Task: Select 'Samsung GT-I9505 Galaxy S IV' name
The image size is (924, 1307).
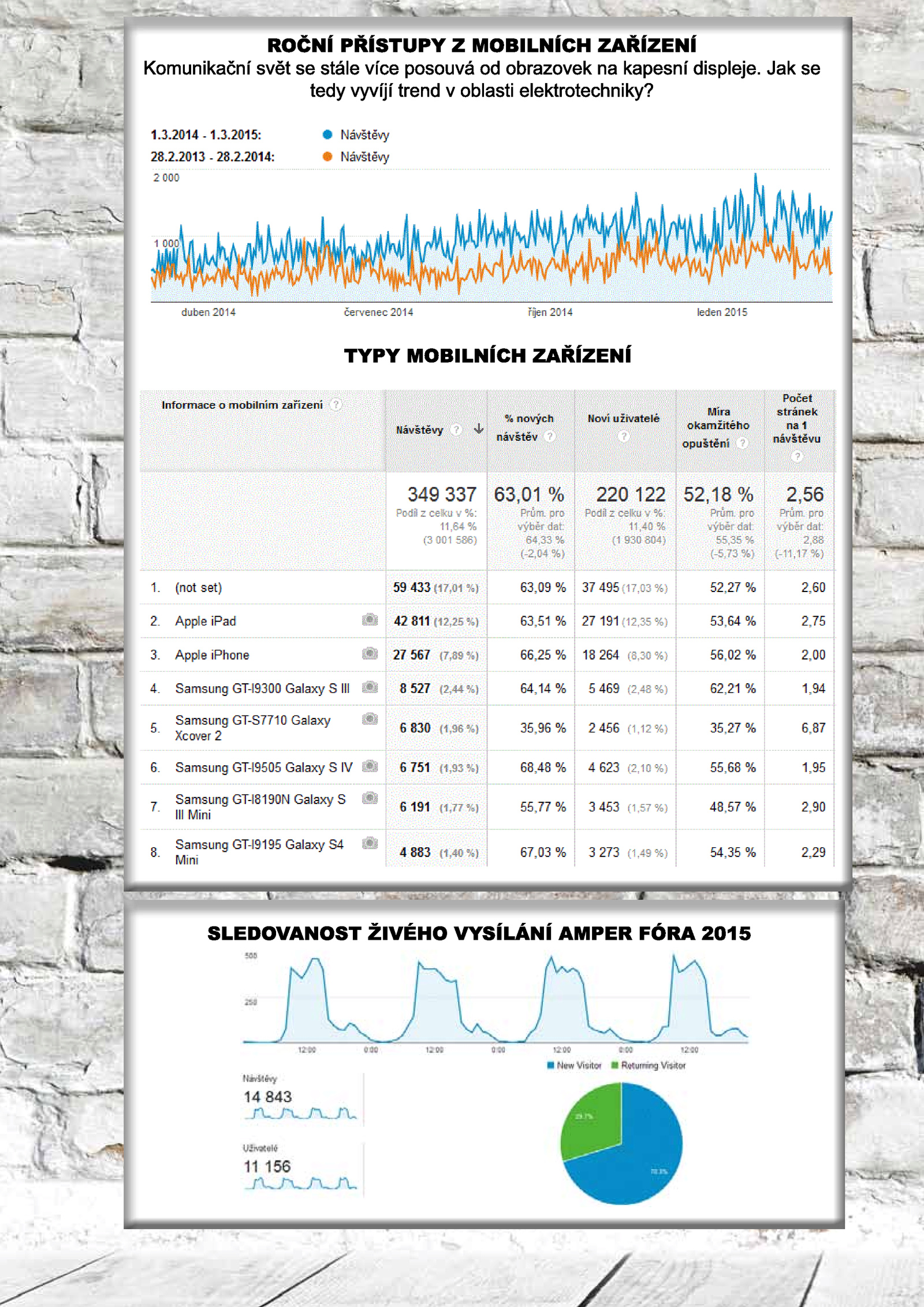Action: [263, 768]
